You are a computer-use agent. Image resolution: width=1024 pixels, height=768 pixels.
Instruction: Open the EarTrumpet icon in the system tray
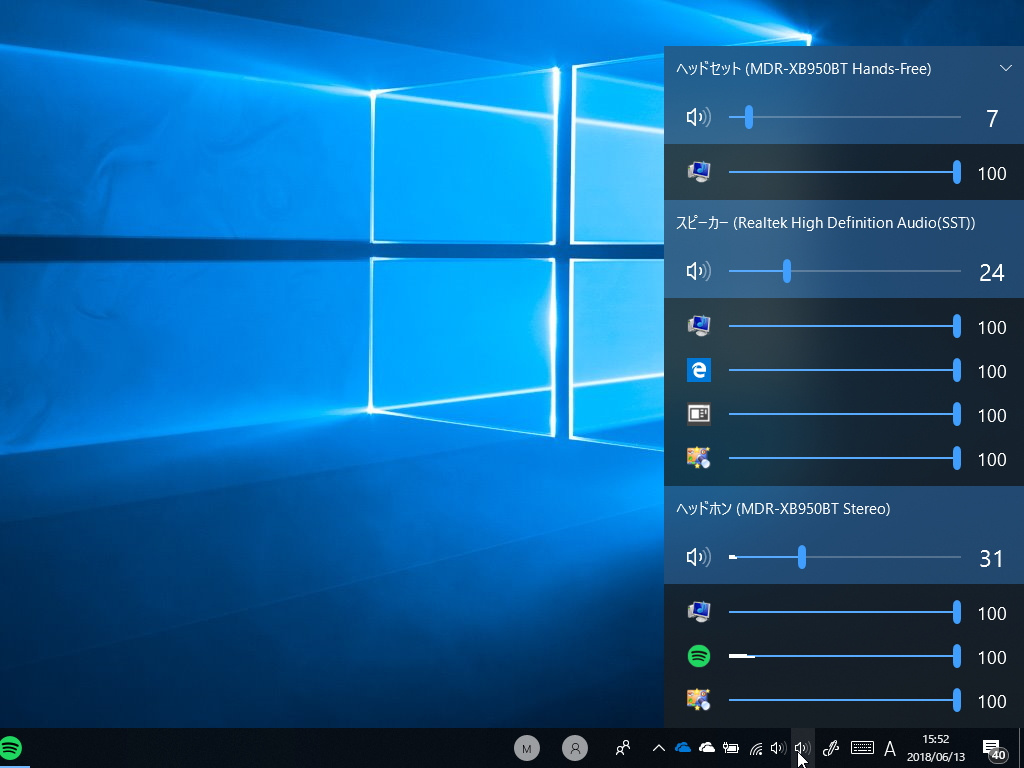click(x=801, y=747)
